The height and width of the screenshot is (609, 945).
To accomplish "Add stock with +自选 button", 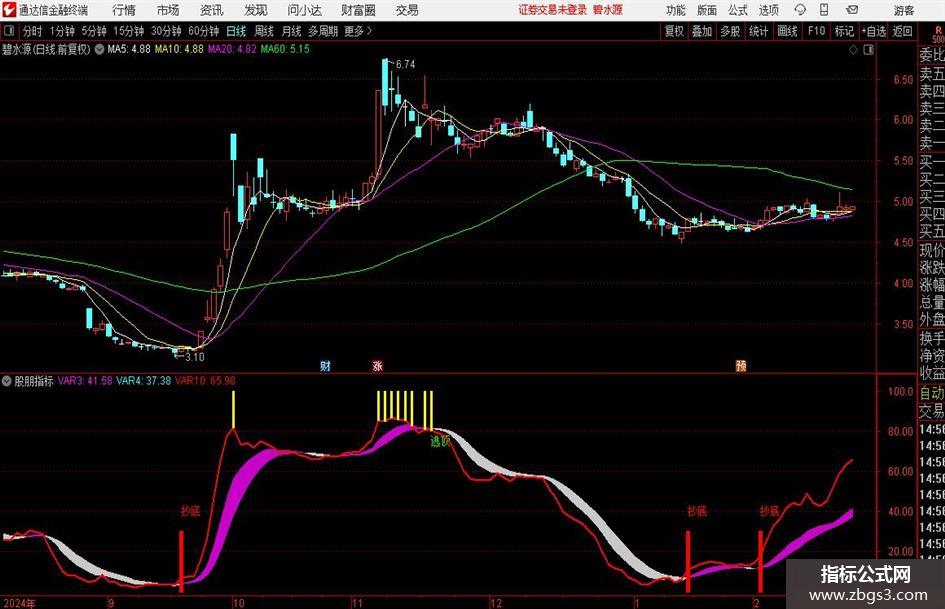I will click(x=874, y=31).
